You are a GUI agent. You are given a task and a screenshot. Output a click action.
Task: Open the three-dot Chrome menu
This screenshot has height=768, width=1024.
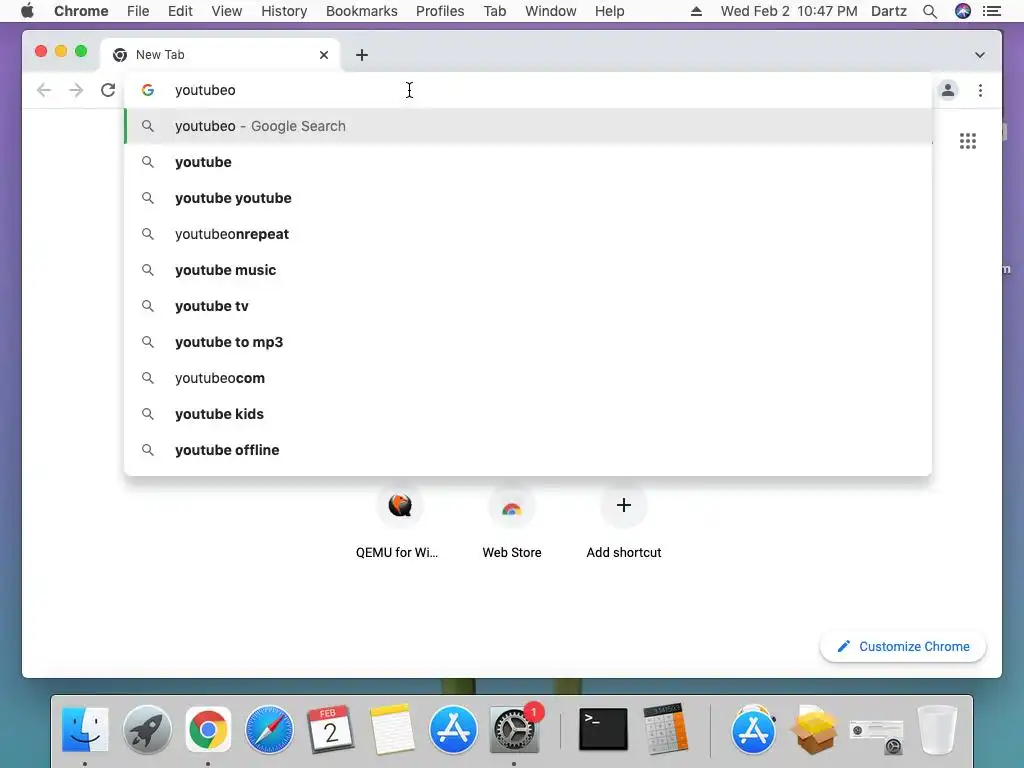point(980,90)
